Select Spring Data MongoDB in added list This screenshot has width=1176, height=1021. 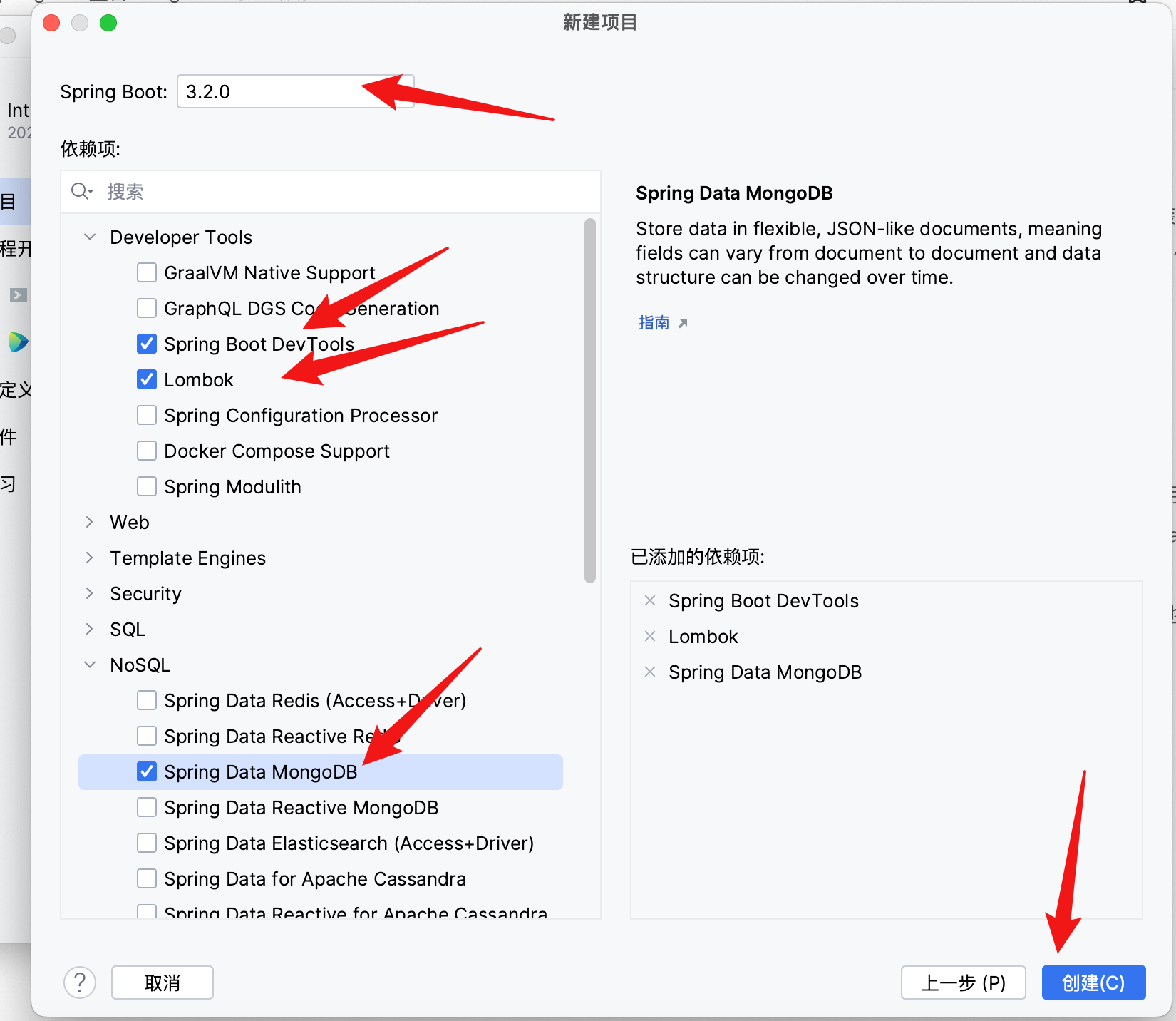pos(765,672)
